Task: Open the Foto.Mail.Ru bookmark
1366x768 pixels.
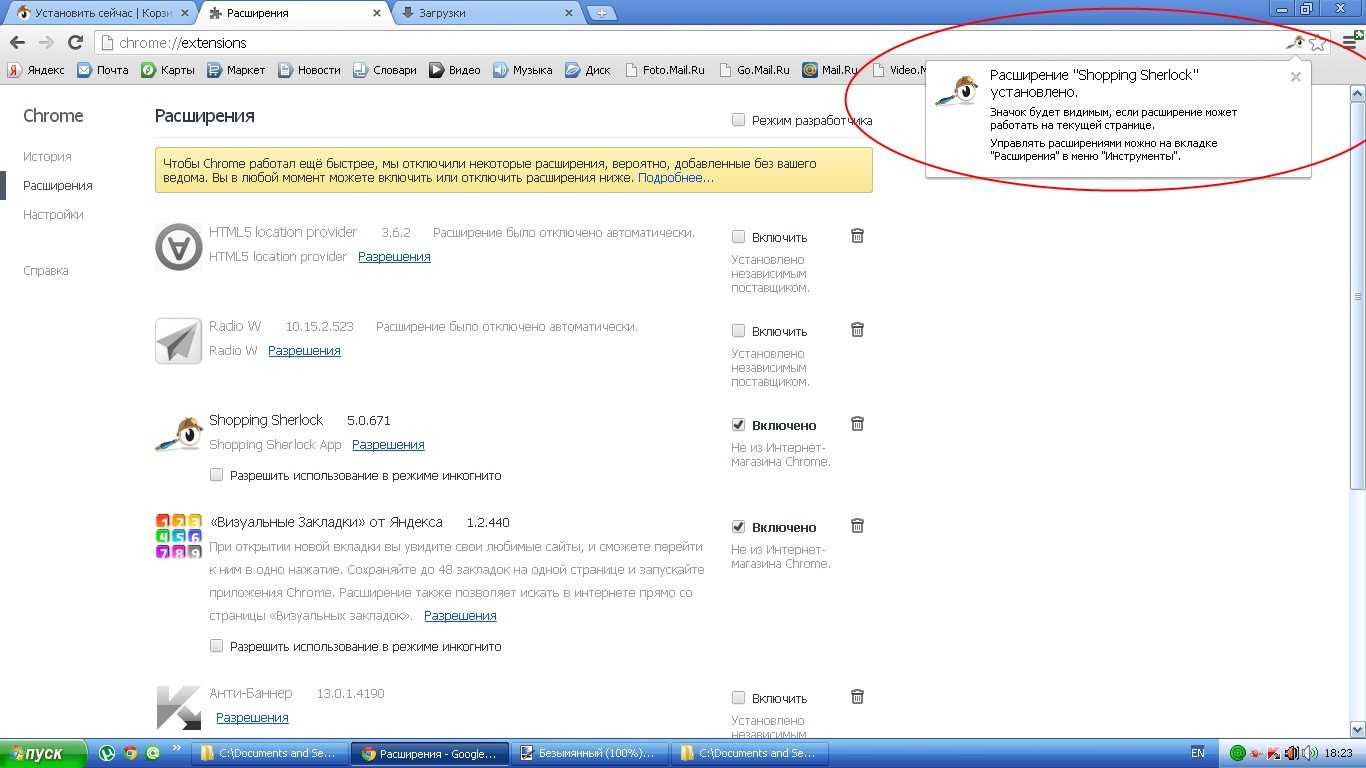Action: click(664, 70)
